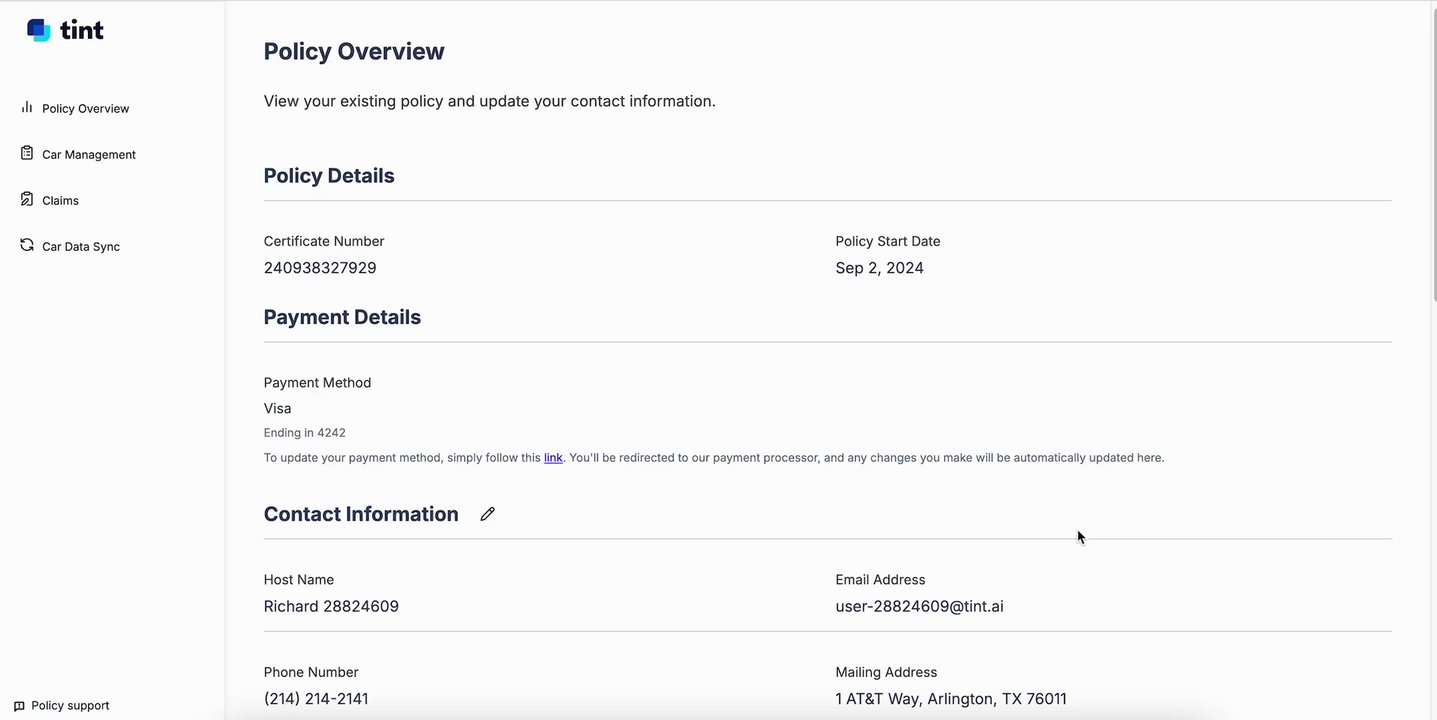Viewport: 1437px width, 720px height.
Task: Follow the payment method update link
Action: pyautogui.click(x=553, y=458)
